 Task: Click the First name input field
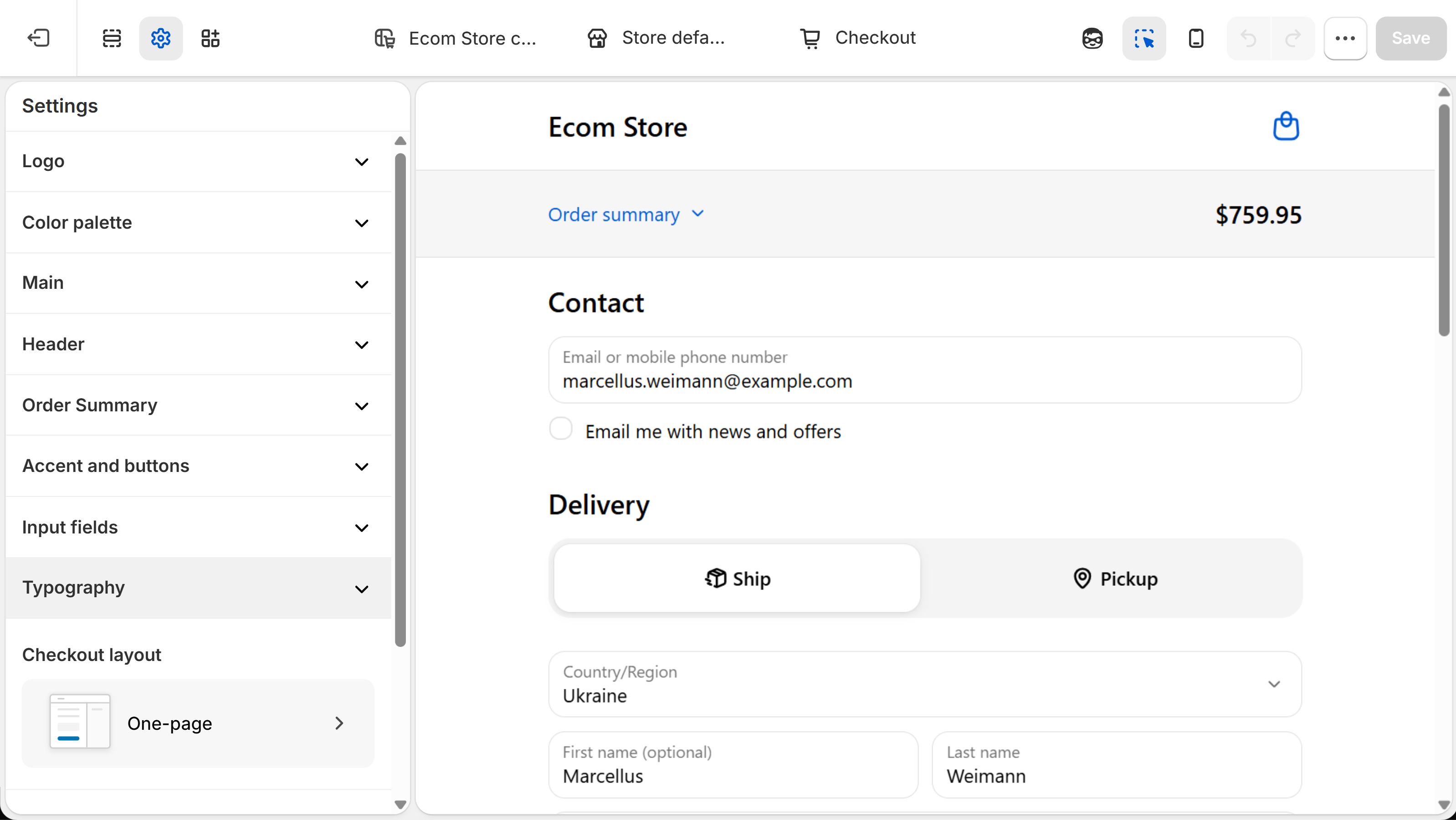point(733,764)
